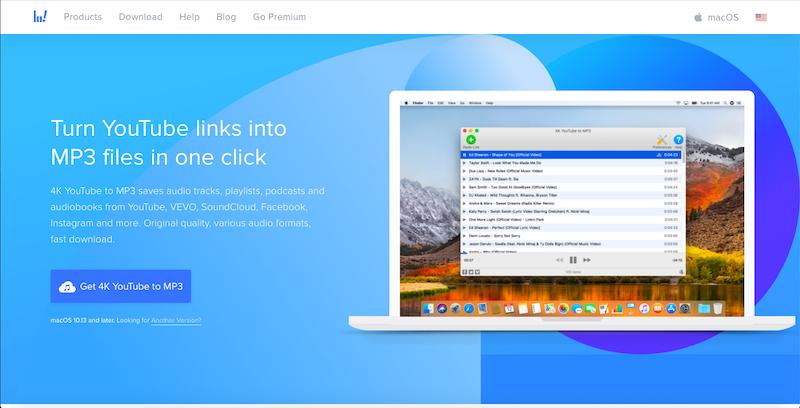800x408 pixels.
Task: Go to the Help page
Action: [189, 17]
